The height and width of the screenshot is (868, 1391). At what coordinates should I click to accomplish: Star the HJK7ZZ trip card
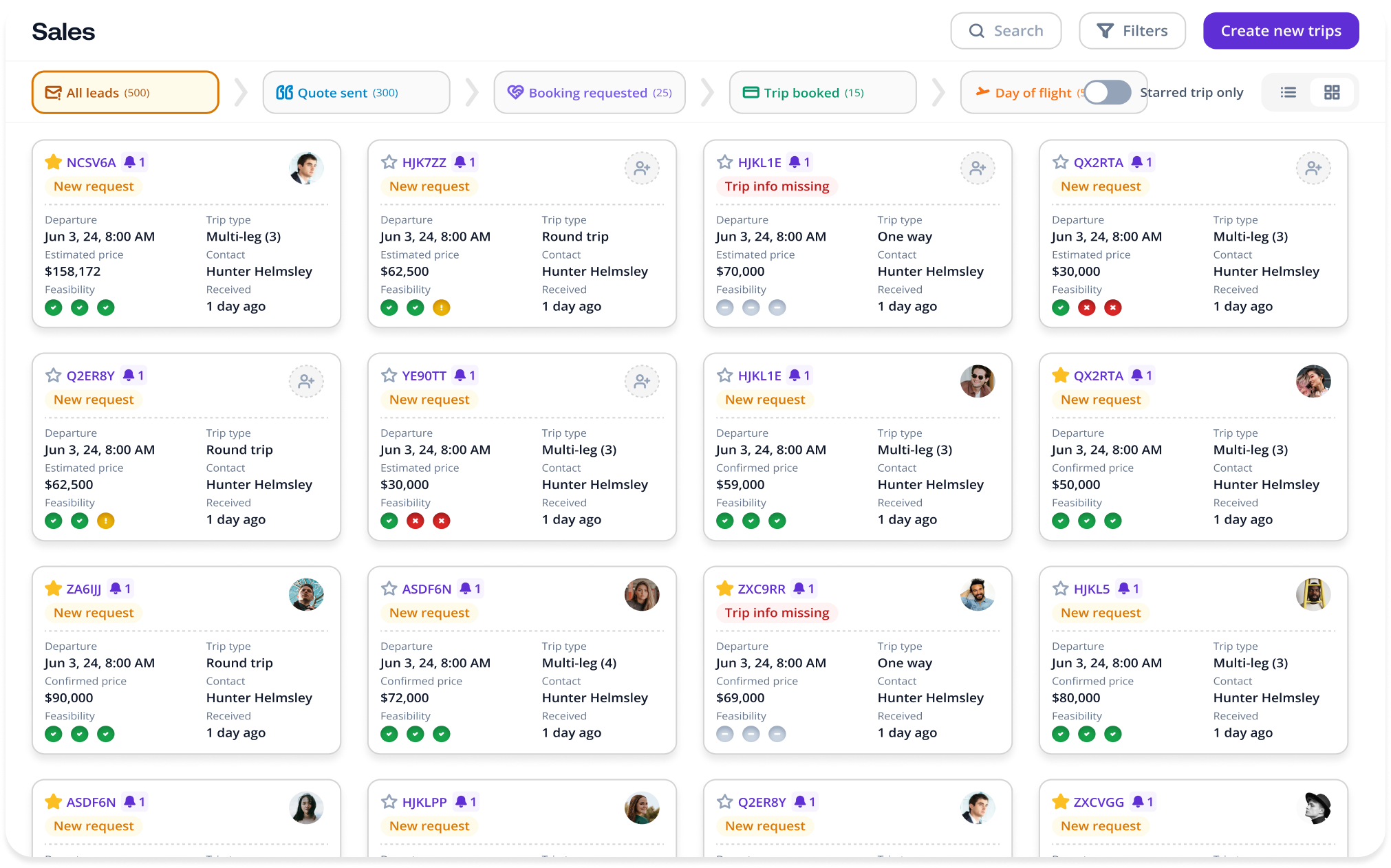click(389, 162)
